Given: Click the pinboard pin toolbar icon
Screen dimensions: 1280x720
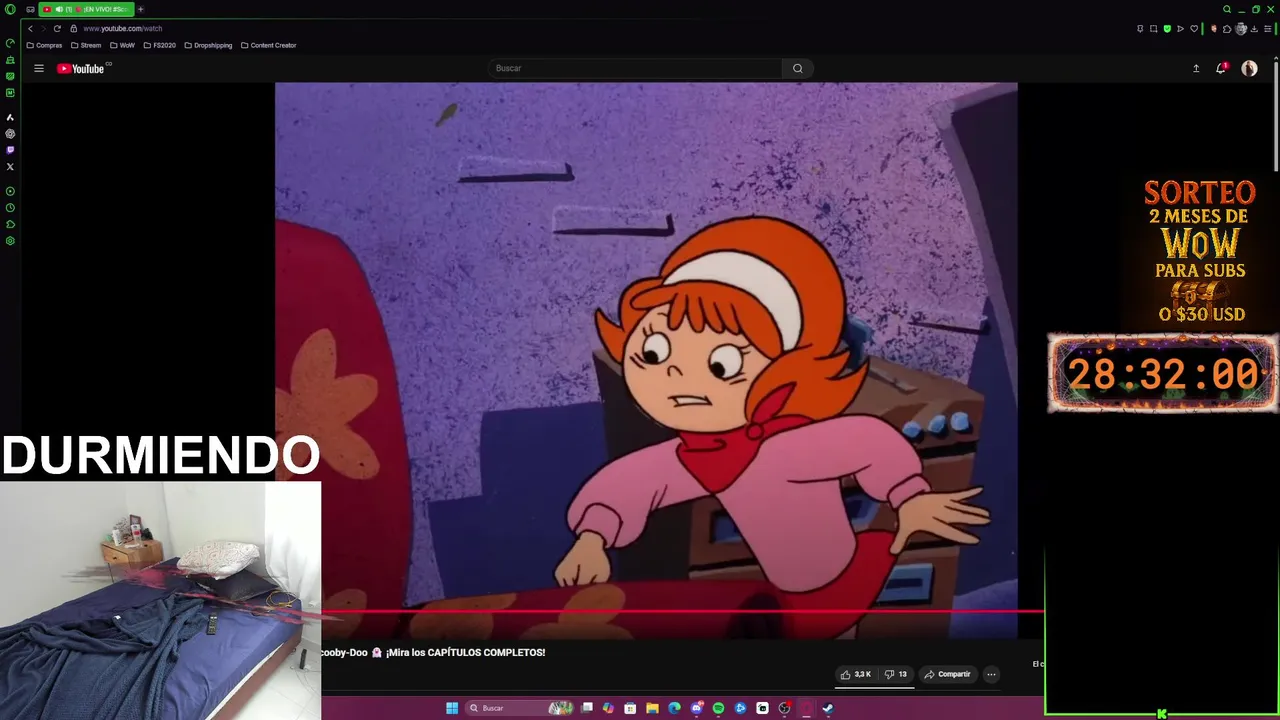Looking at the screenshot, I should pyautogui.click(x=1140, y=28).
